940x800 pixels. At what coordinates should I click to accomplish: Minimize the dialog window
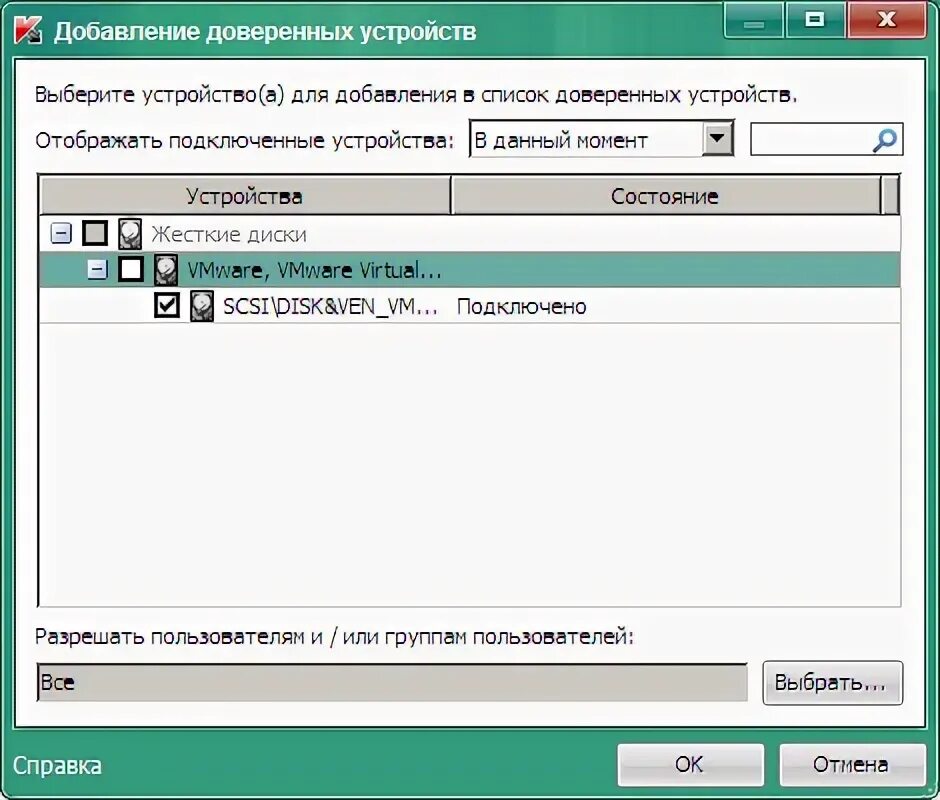754,20
